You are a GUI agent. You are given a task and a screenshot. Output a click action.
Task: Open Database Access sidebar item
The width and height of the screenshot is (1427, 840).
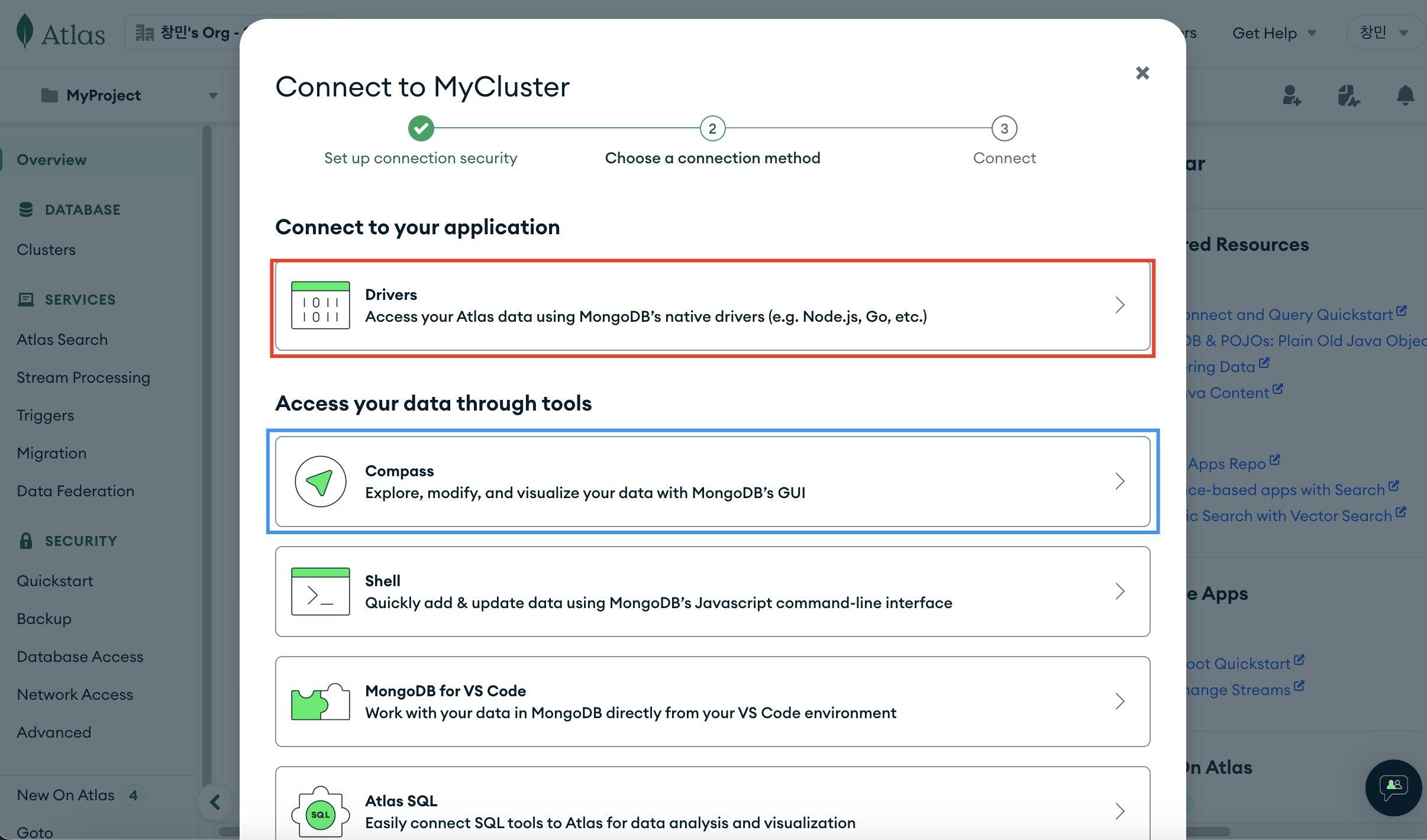(80, 657)
